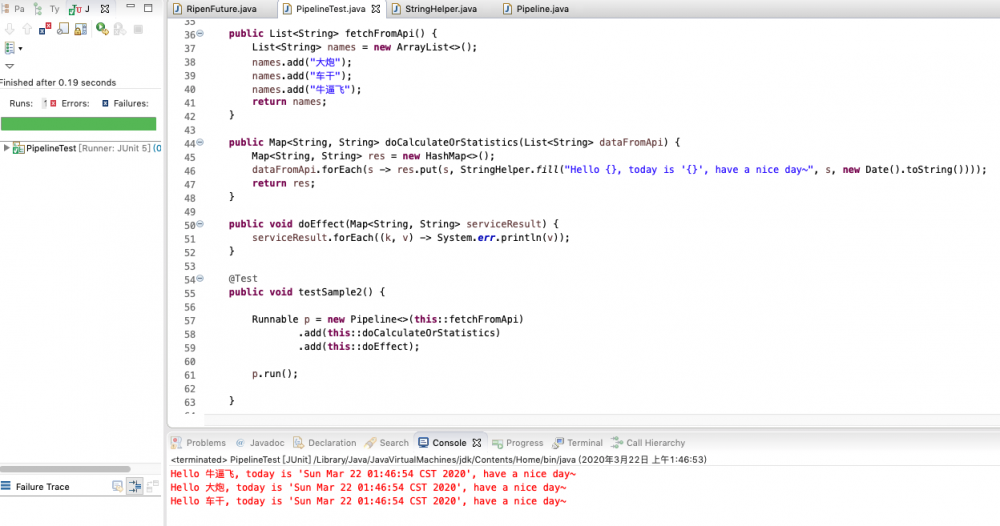
Task: Open Test Run History dropdown arrow
Action: [20, 48]
